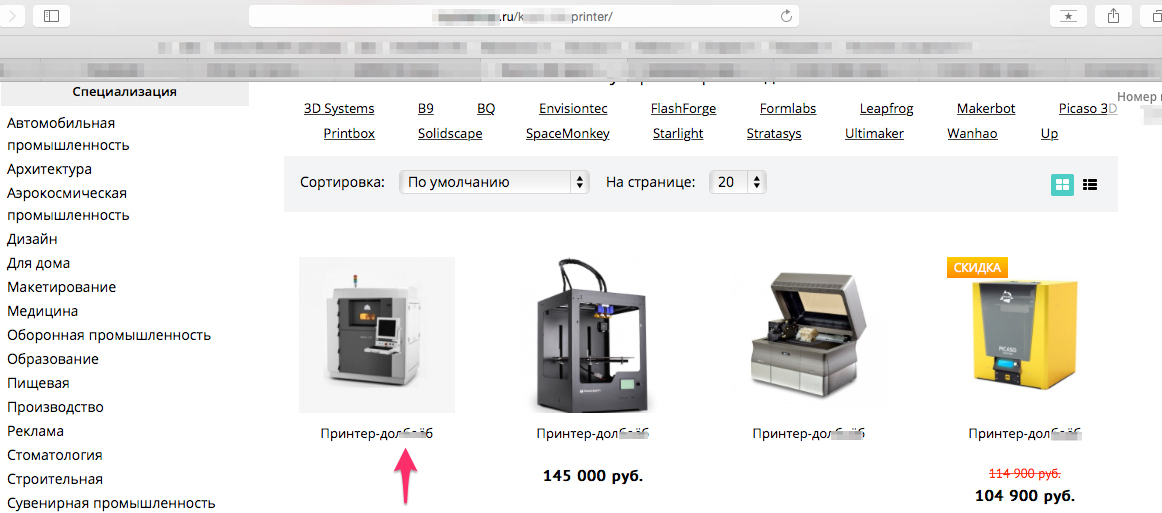The height and width of the screenshot is (513, 1162).
Task: Select Образование in the sidebar
Action: click(53, 360)
